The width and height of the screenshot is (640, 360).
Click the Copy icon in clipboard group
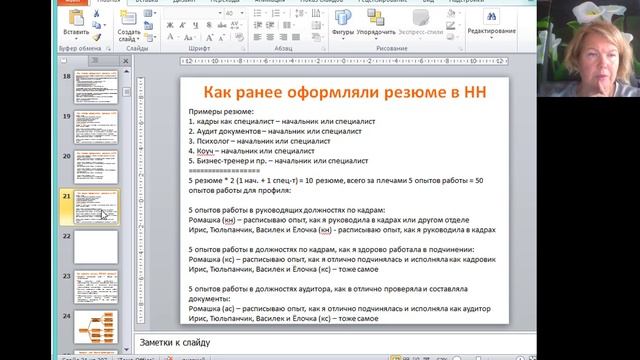click(x=97, y=25)
